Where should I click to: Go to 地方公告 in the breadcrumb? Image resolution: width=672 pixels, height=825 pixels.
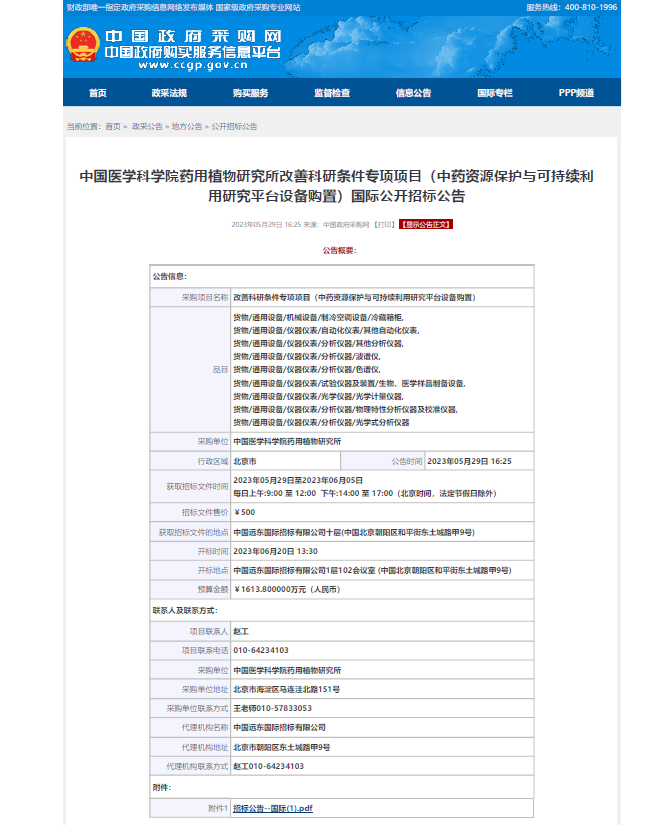(187, 126)
